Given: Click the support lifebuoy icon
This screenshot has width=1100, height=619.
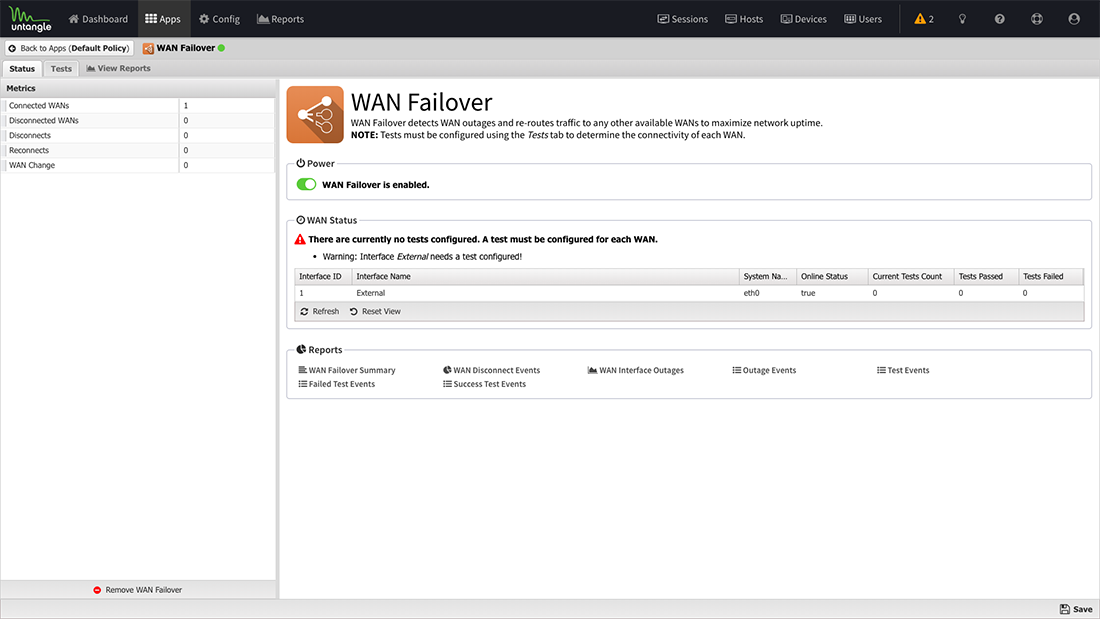Looking at the screenshot, I should coord(1037,19).
